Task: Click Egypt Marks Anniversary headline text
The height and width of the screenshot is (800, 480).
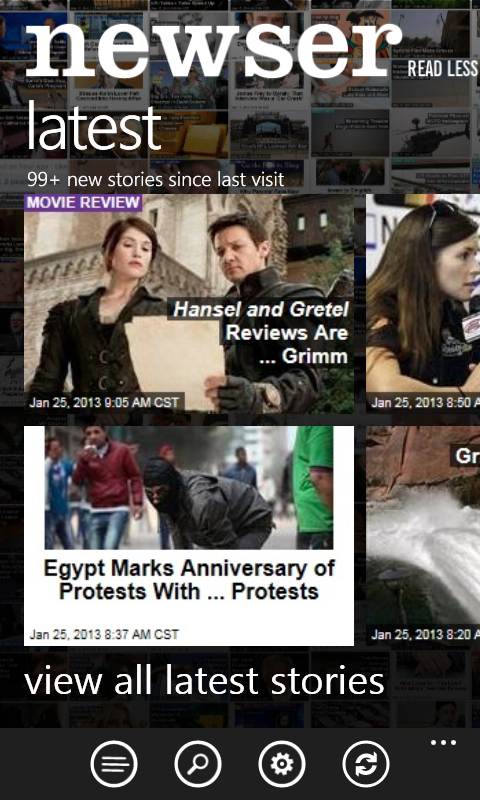Action: click(189, 580)
